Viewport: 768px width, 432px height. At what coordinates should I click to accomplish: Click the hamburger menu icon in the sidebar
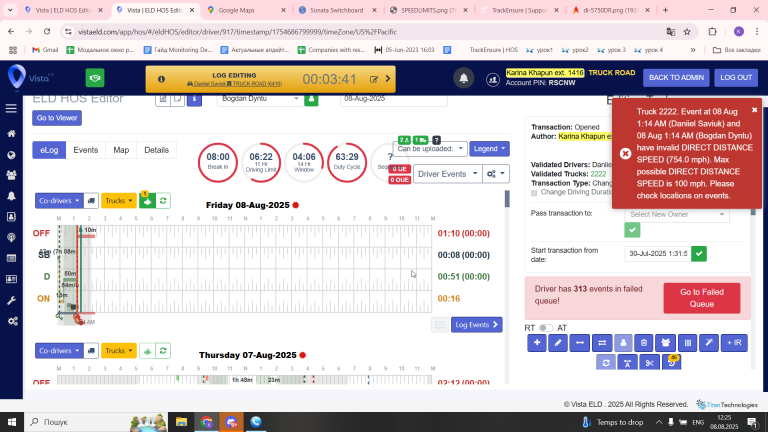click(x=11, y=109)
